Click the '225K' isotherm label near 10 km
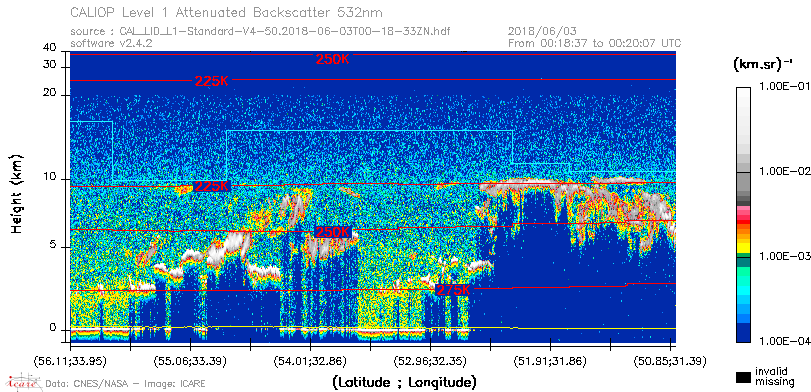 [212, 186]
